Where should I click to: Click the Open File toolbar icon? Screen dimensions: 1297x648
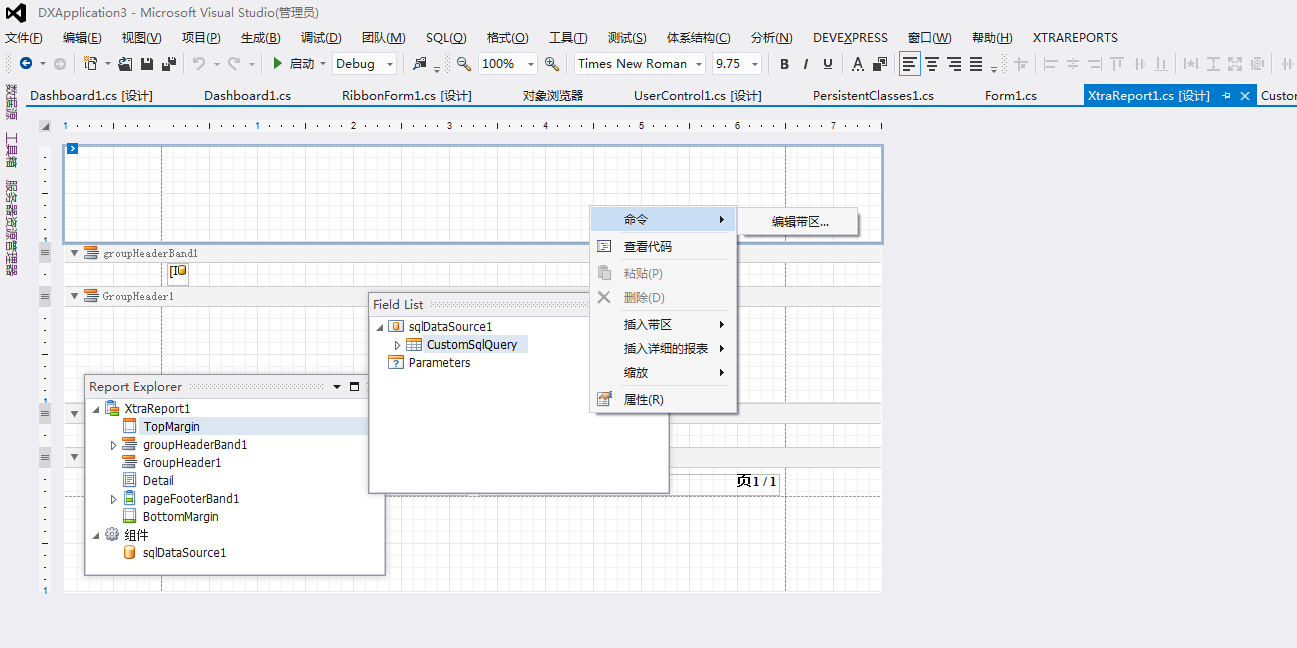[x=125, y=63]
